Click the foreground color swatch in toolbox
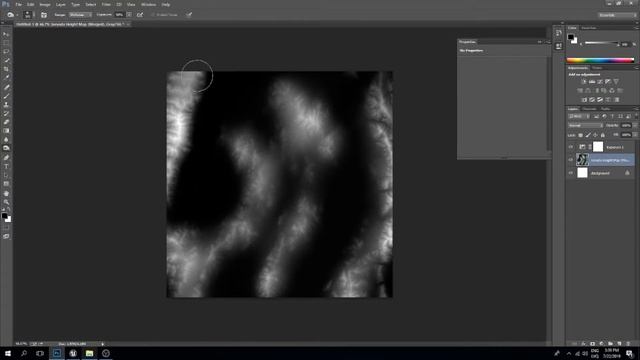Viewport: 640px width, 360px height. click(4, 216)
